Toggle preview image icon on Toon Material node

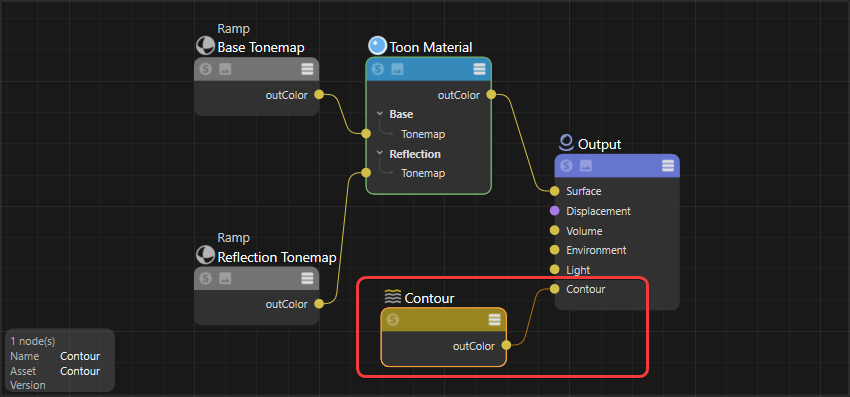[x=397, y=69]
